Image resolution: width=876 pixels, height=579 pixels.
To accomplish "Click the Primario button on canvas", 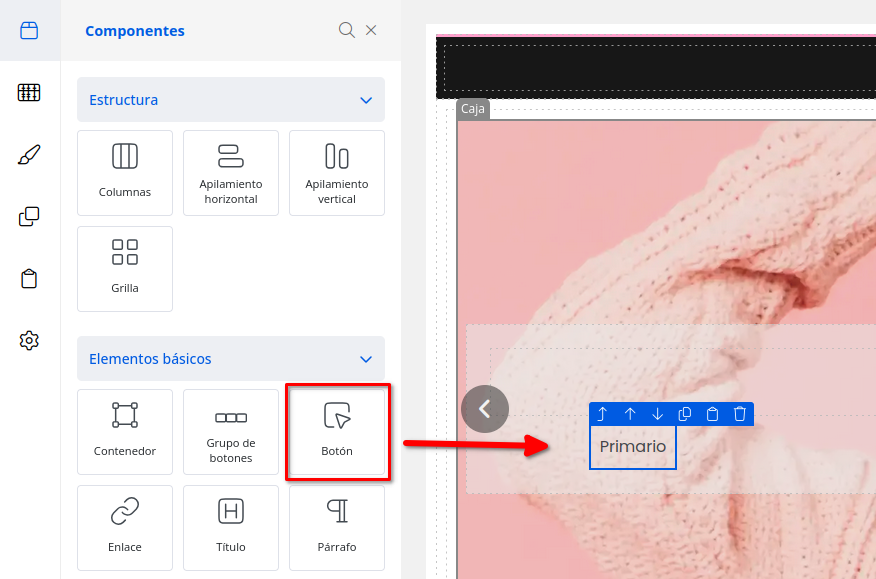I will (x=632, y=447).
